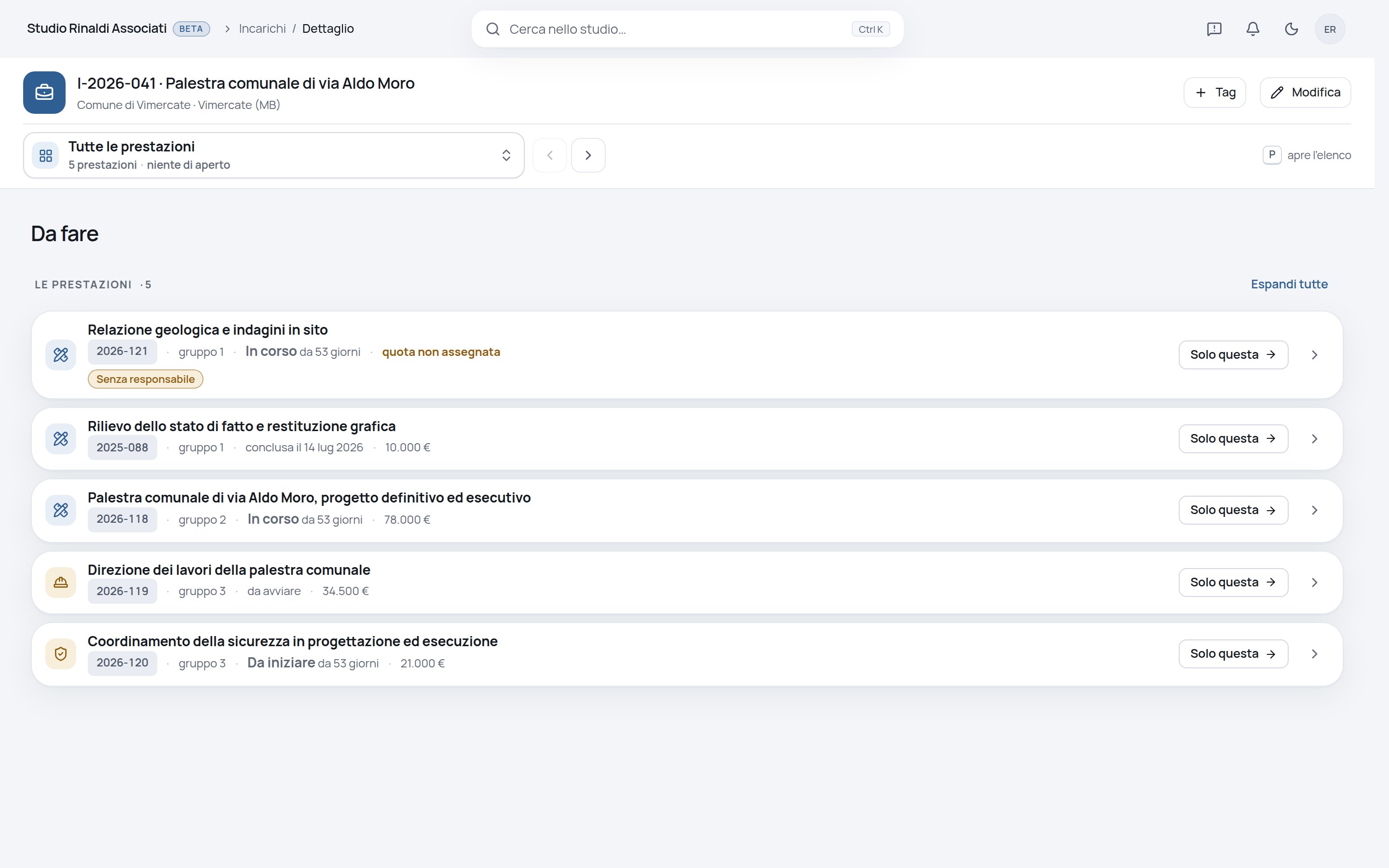Open the Tutte le prestazioni selector
Image resolution: width=1389 pixels, height=868 pixels.
click(x=274, y=155)
